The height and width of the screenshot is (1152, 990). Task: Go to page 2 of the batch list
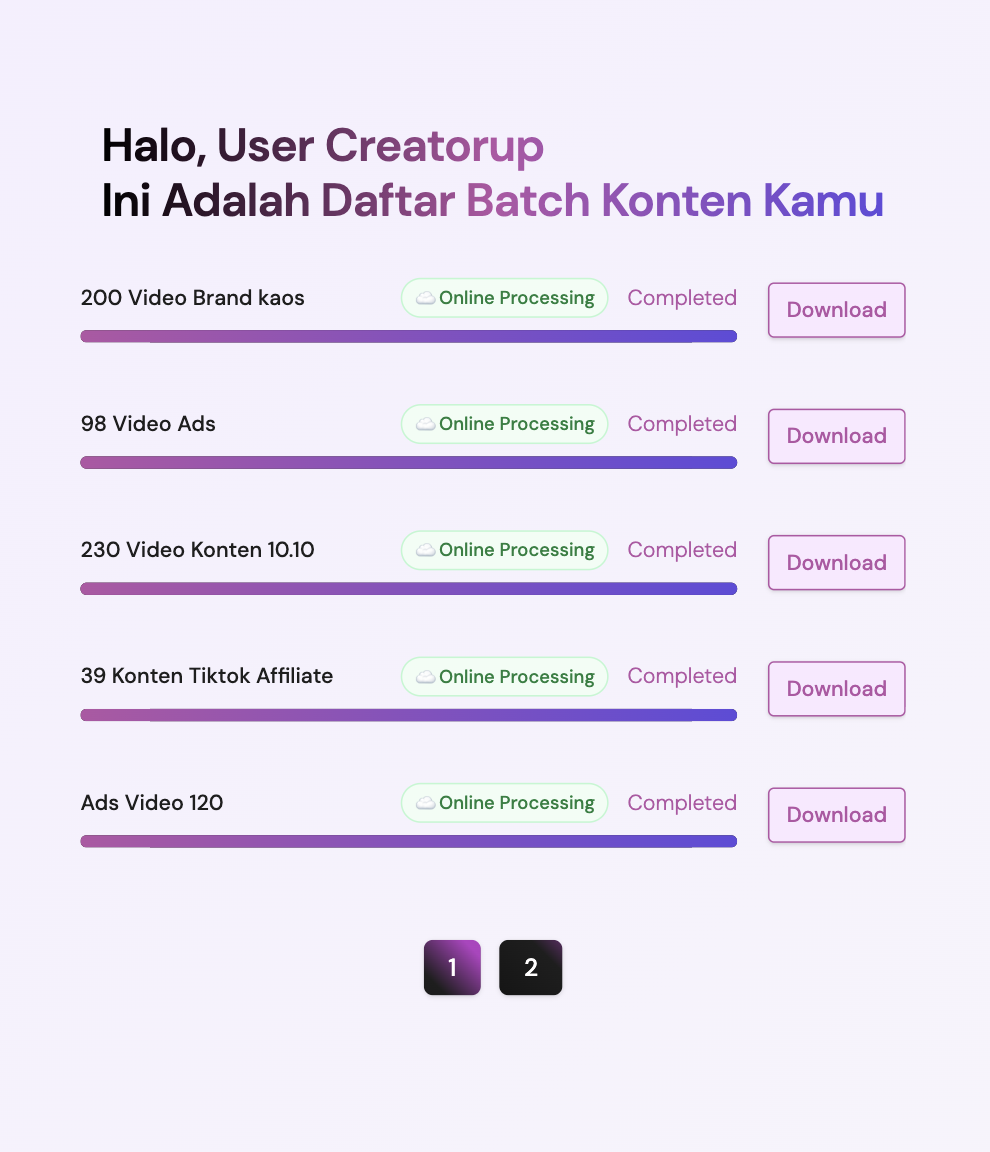click(x=530, y=968)
